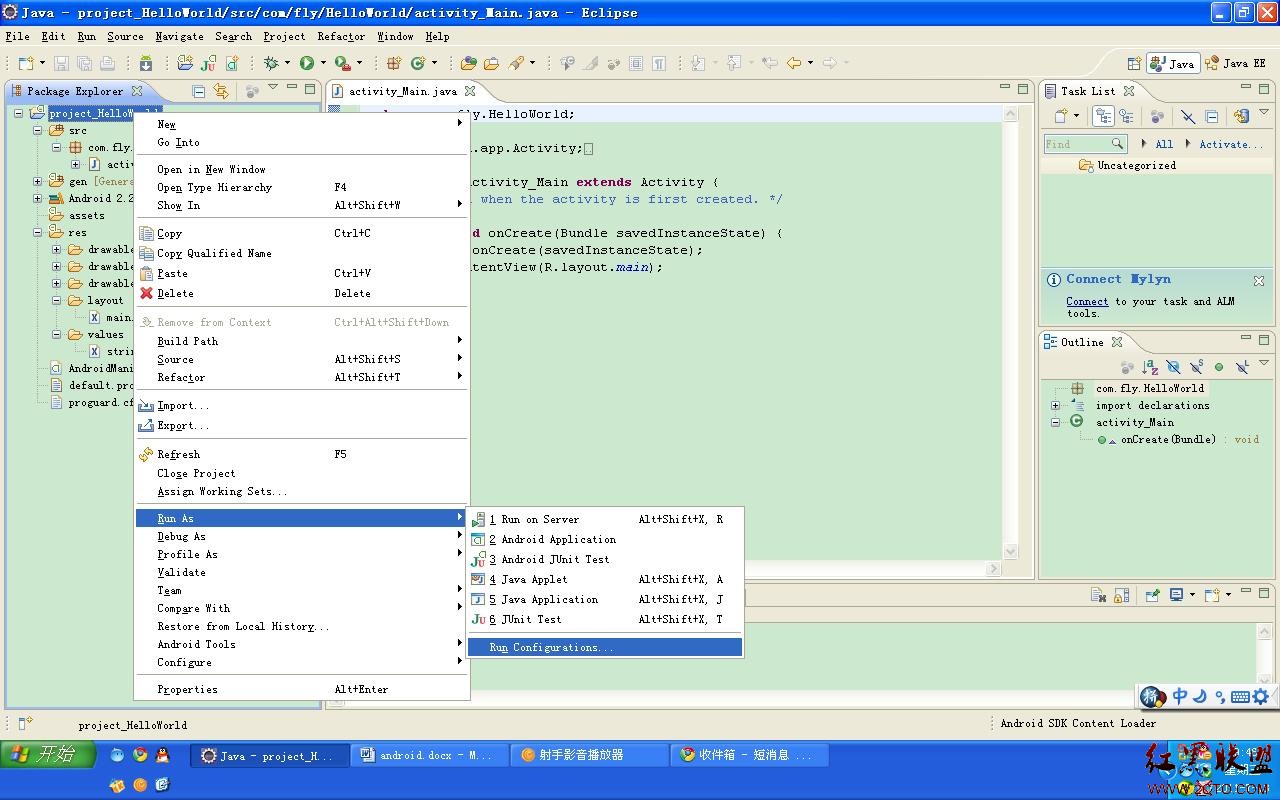
Task: Click the Back navigation yellow arrow
Action: 794,63
